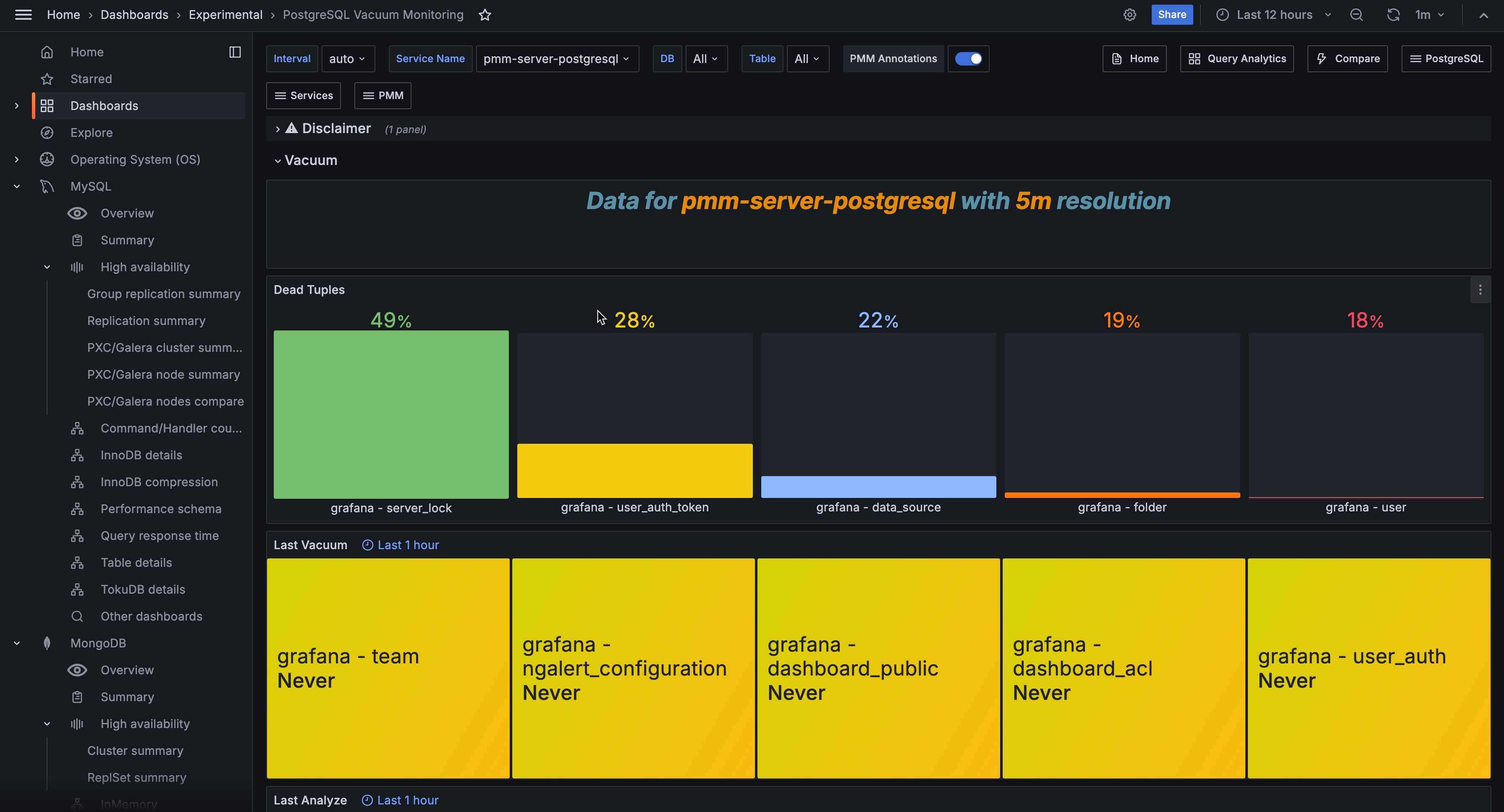Click the green server_lock dead tuples bar
Viewport: 1504px width, 812px height.
click(390, 414)
